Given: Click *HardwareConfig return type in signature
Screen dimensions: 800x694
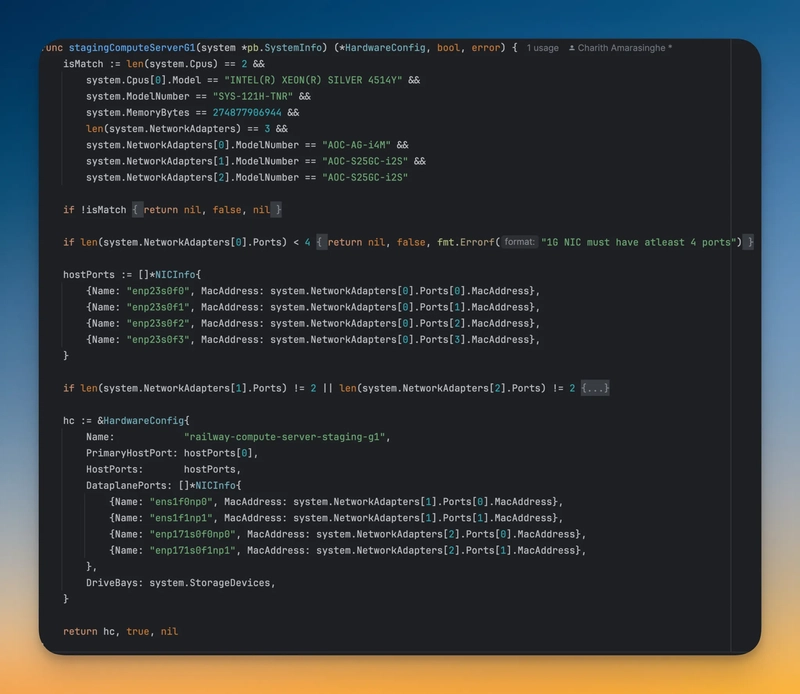Looking at the screenshot, I should [x=382, y=47].
